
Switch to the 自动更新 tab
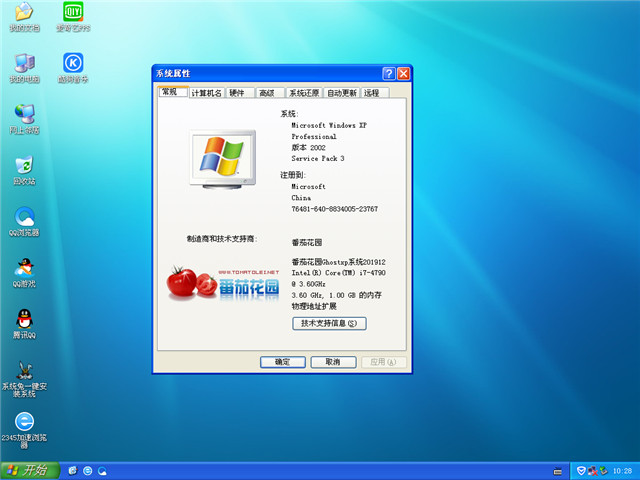coord(342,93)
